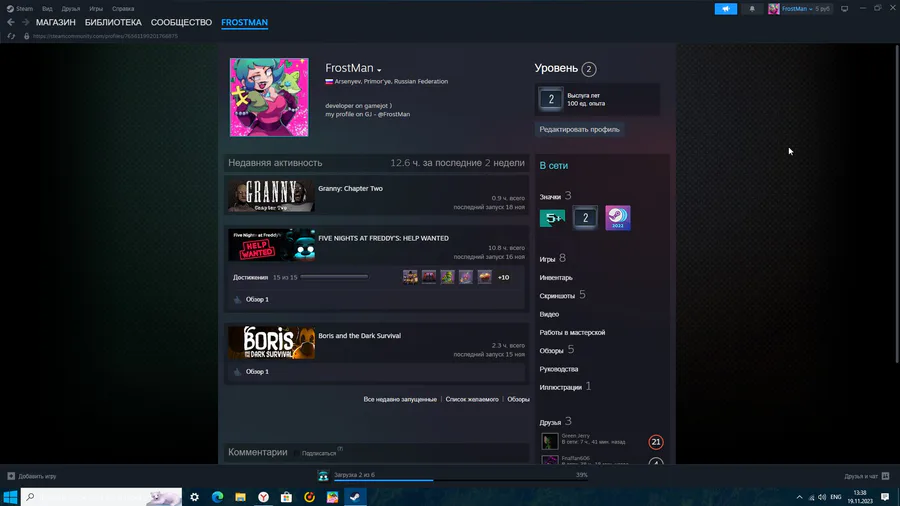Switch to БИБЛИОТЕКА tab

click(x=113, y=22)
